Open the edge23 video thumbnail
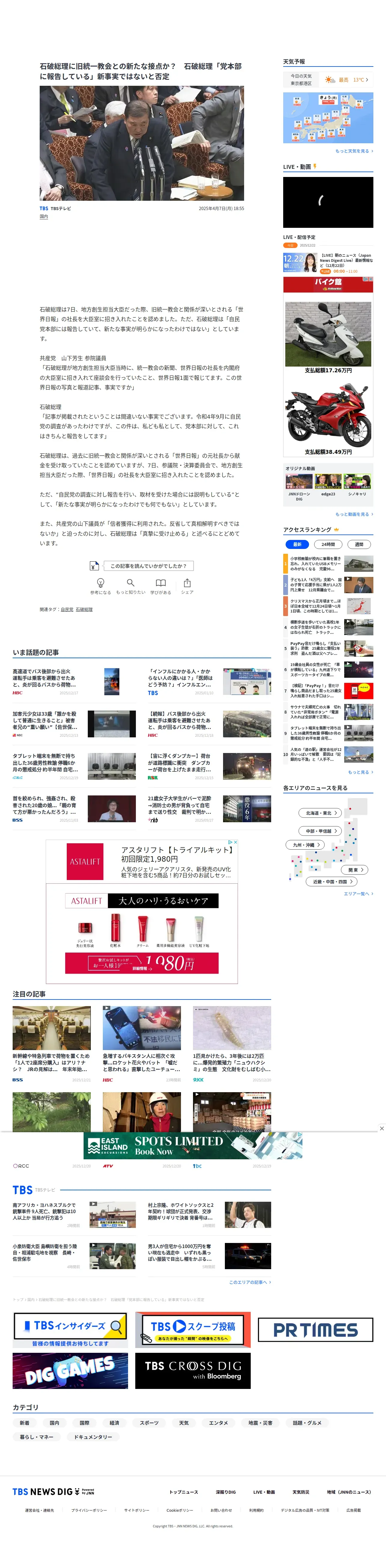Viewport: 386px width, 1568px height. [x=328, y=482]
